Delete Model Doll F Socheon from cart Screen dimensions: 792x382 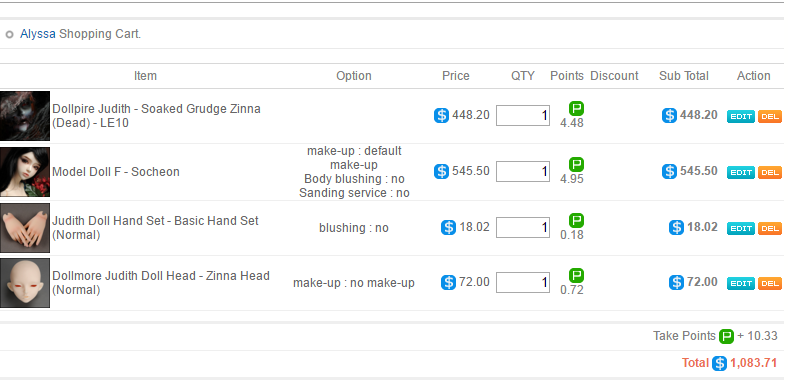click(x=770, y=172)
